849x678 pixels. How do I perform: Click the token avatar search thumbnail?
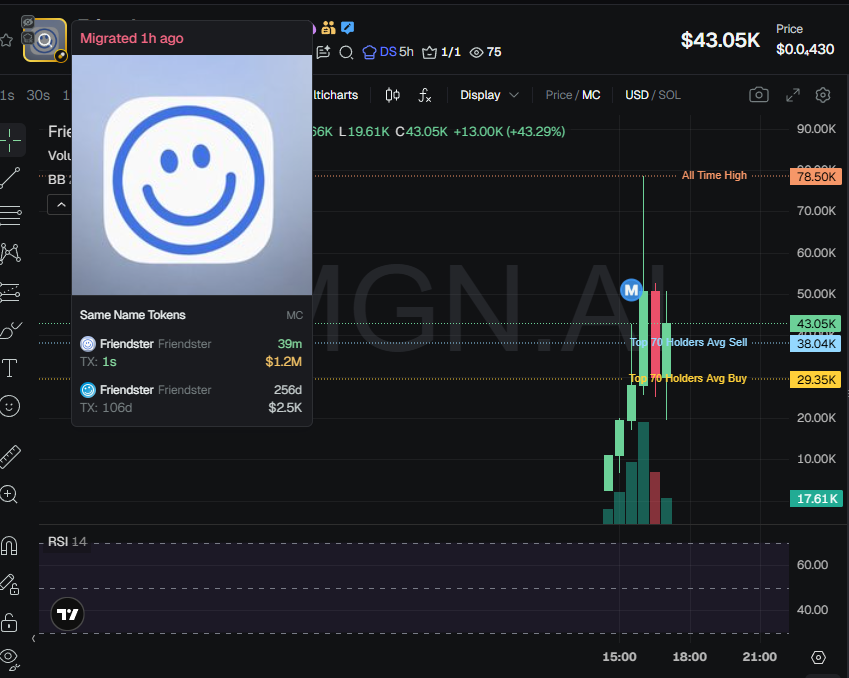point(45,40)
